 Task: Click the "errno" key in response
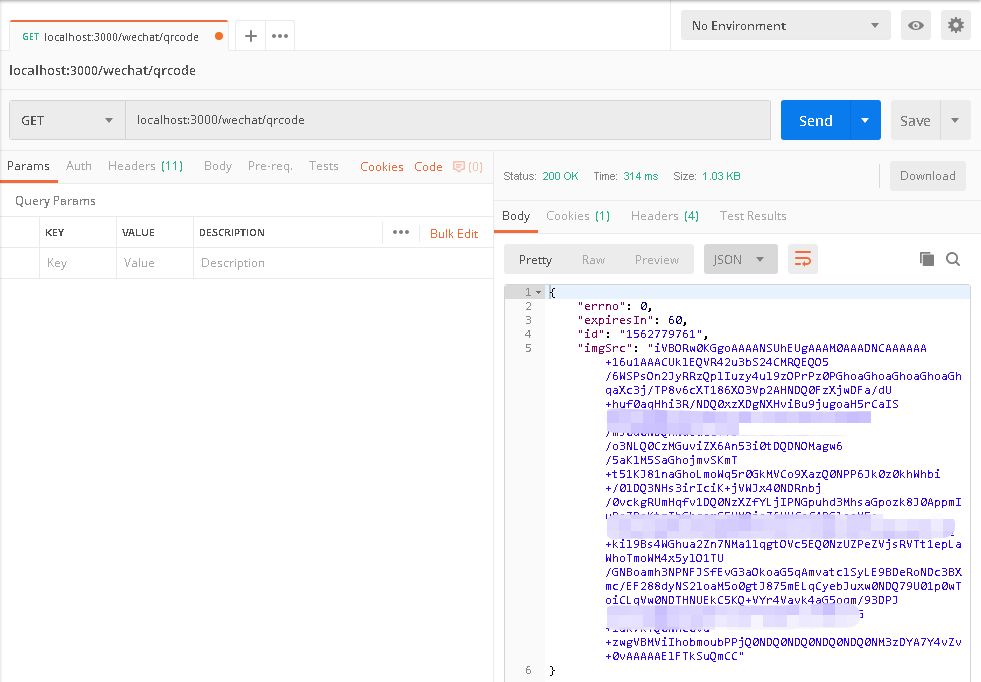602,306
